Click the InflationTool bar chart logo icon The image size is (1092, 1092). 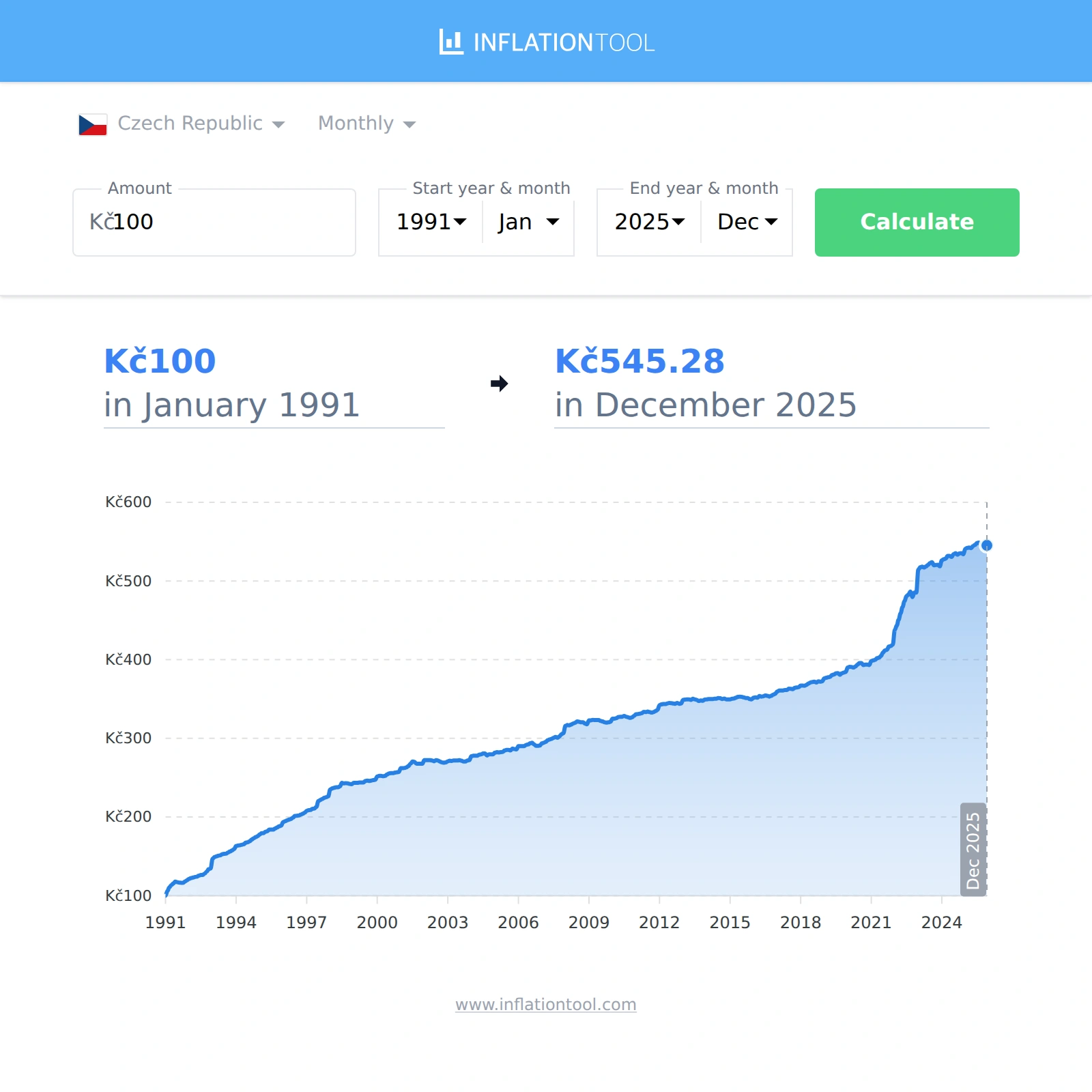(x=451, y=42)
